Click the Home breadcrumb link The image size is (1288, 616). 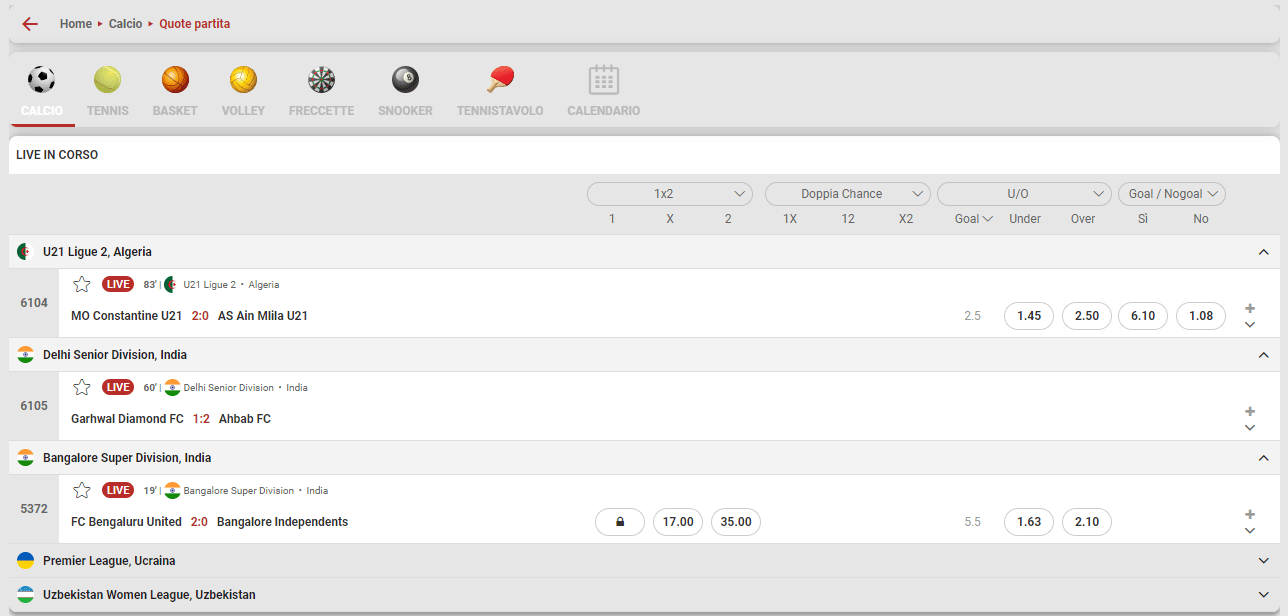click(x=76, y=24)
